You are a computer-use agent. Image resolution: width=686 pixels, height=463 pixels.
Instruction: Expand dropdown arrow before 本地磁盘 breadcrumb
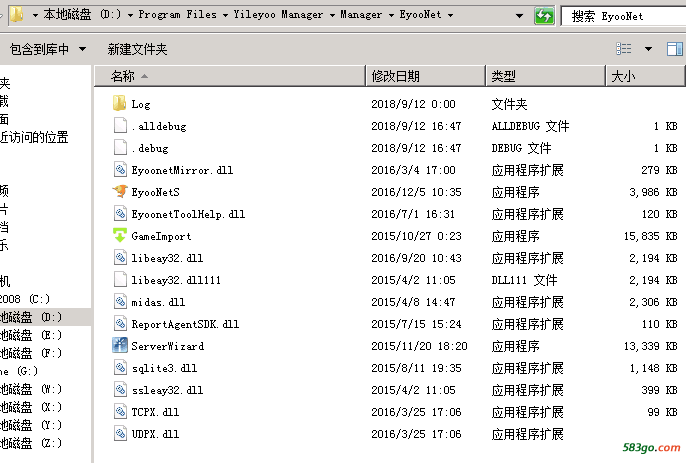(x=35, y=15)
